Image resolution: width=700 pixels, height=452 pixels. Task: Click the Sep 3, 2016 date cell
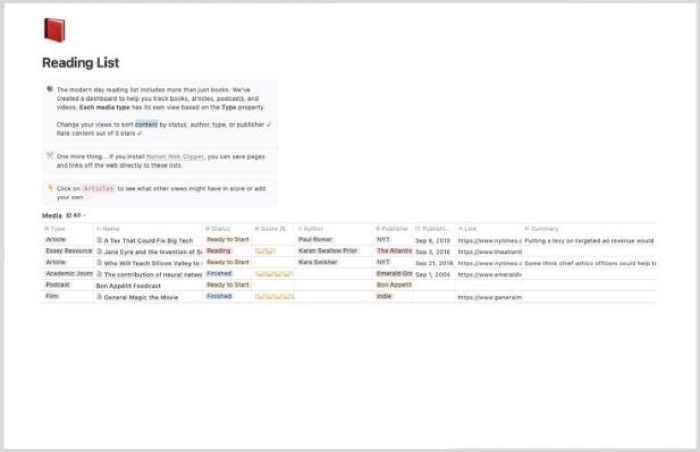433,252
